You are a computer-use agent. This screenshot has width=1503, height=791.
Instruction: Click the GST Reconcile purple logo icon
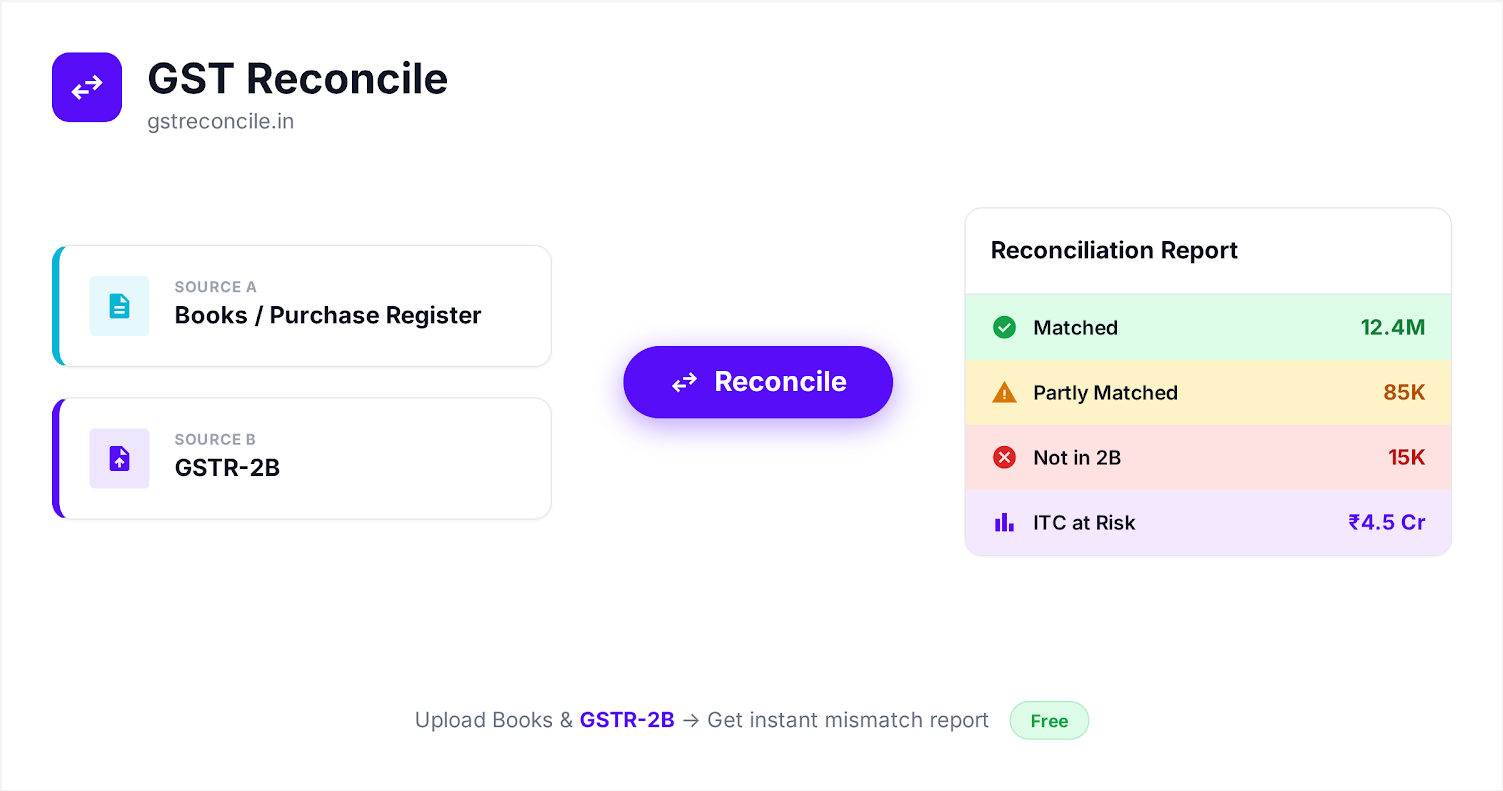87,87
